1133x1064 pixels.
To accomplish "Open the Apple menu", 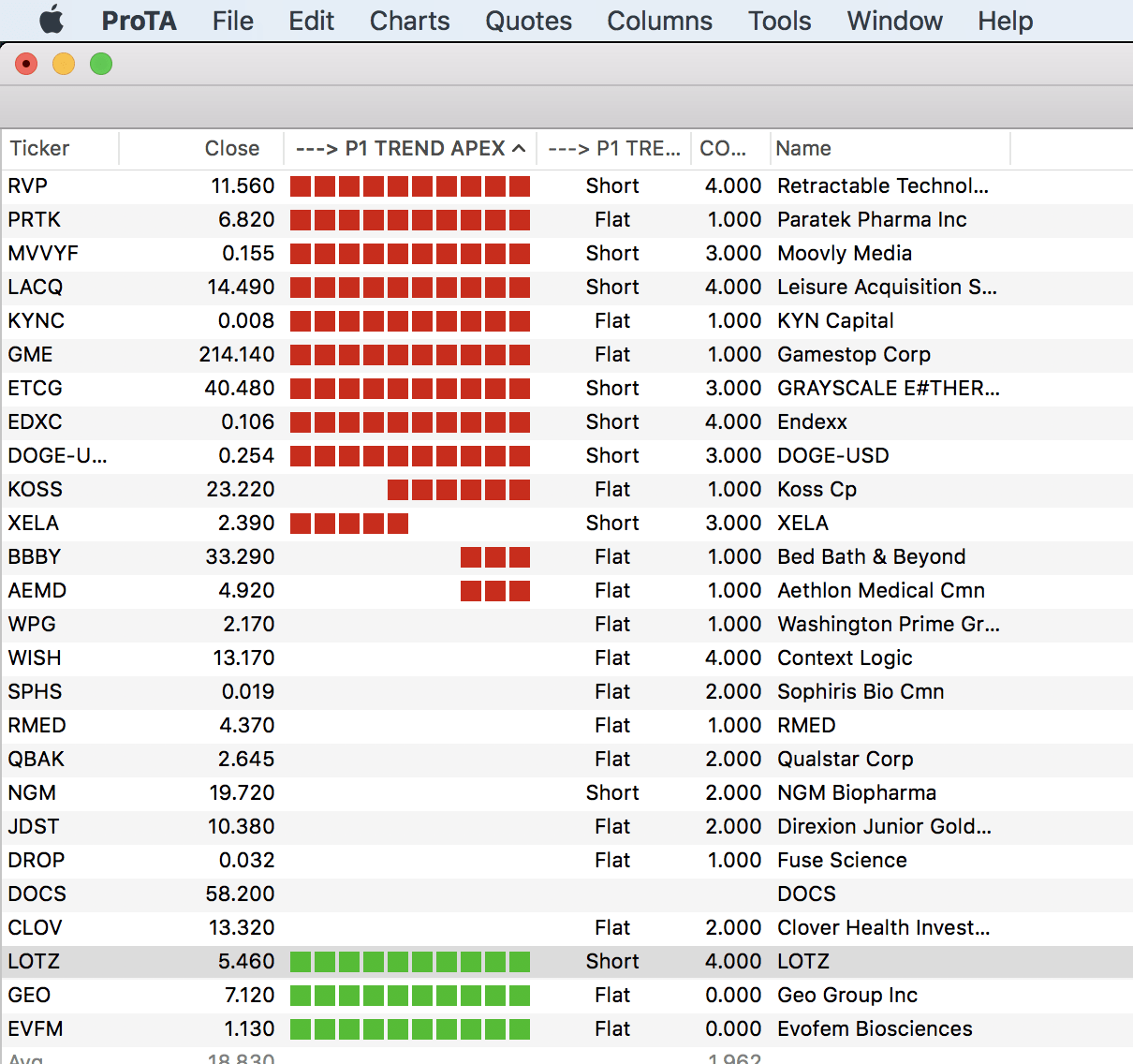I will (51, 20).
